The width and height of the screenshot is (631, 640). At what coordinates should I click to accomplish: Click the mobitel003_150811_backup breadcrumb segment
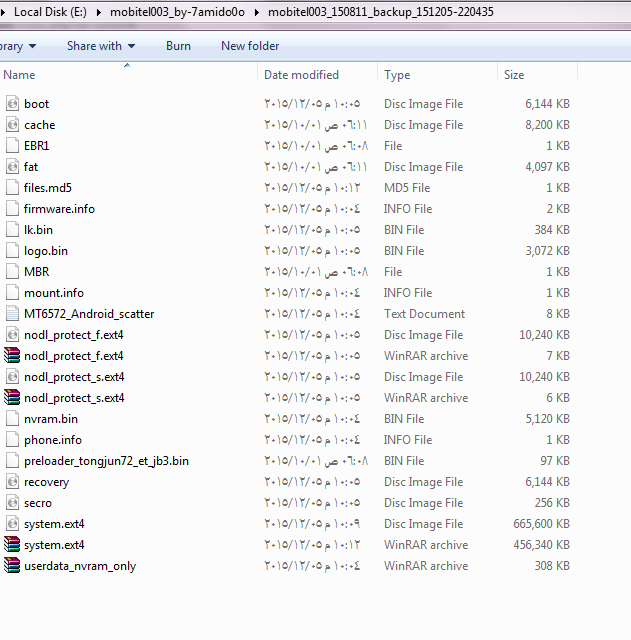pyautogui.click(x=381, y=12)
